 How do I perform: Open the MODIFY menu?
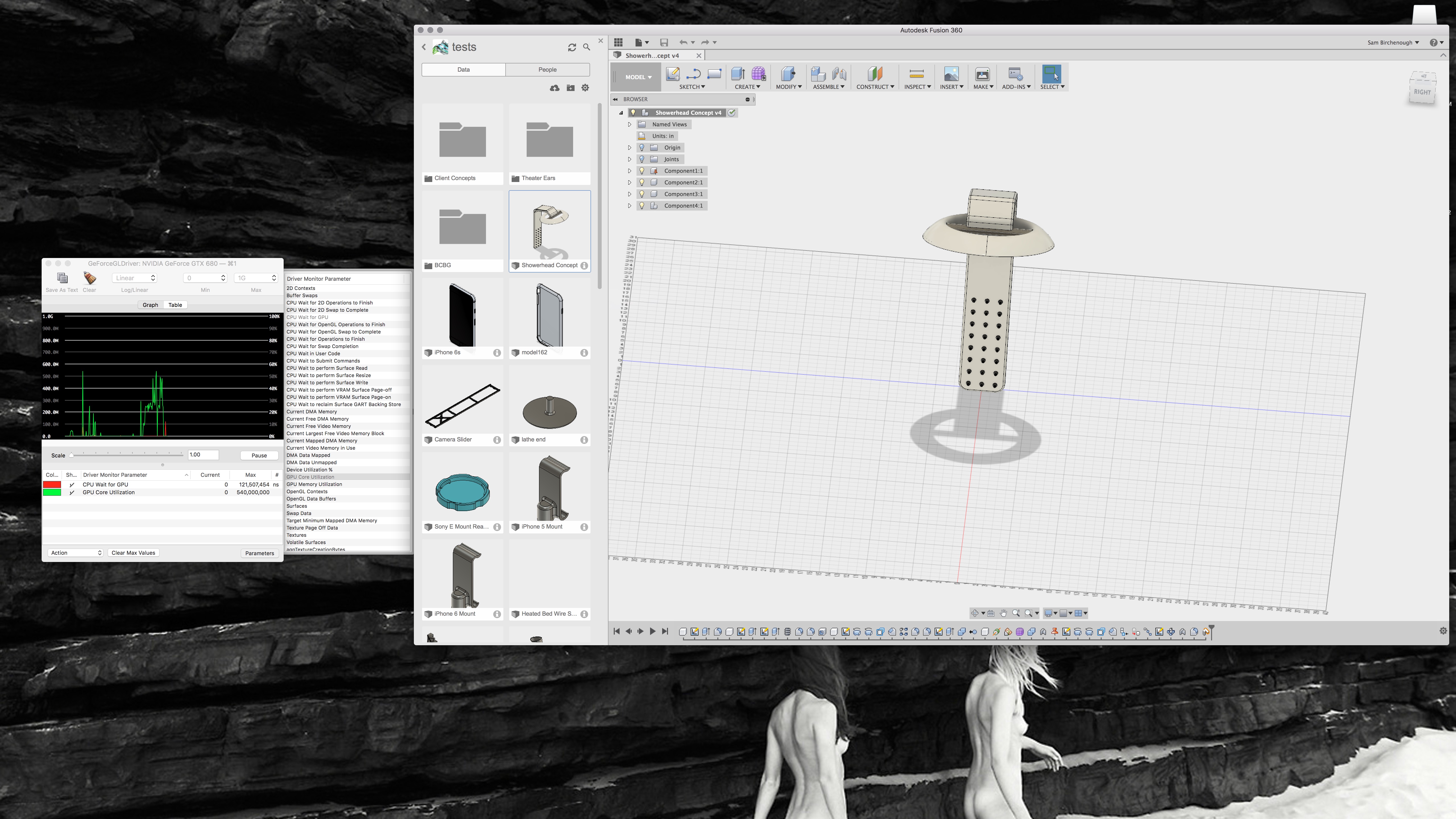[789, 87]
